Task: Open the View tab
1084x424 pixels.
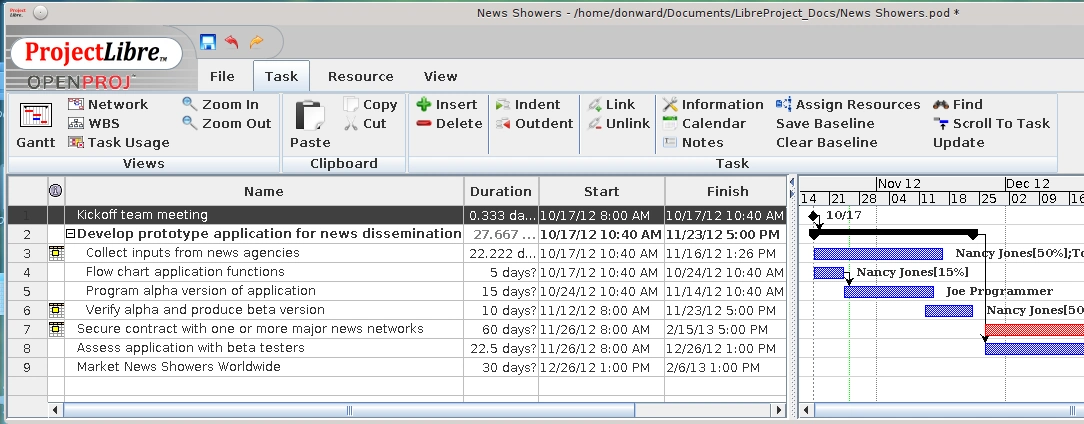Action: pyautogui.click(x=440, y=77)
